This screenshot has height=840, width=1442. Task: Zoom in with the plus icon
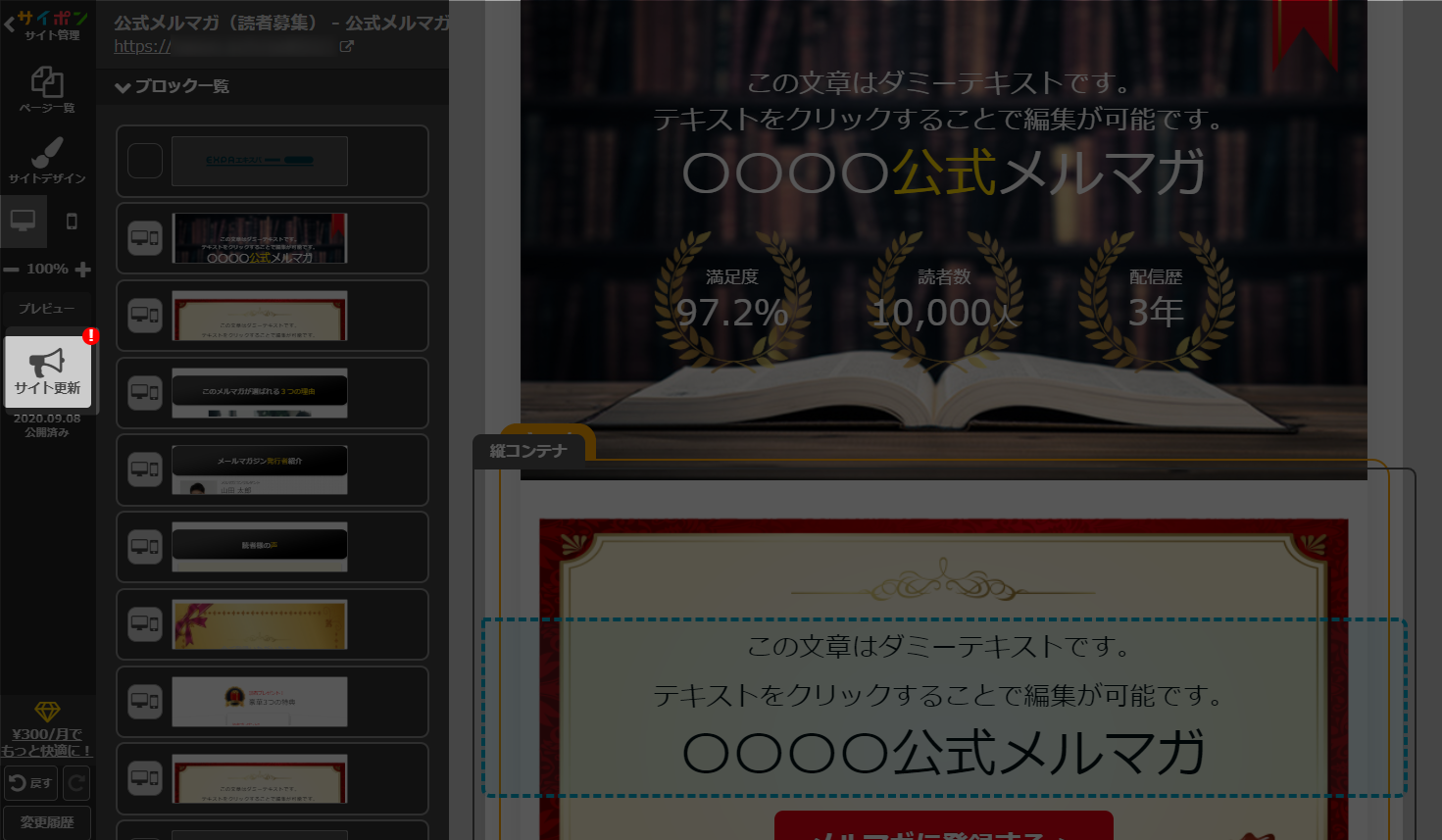coord(83,270)
